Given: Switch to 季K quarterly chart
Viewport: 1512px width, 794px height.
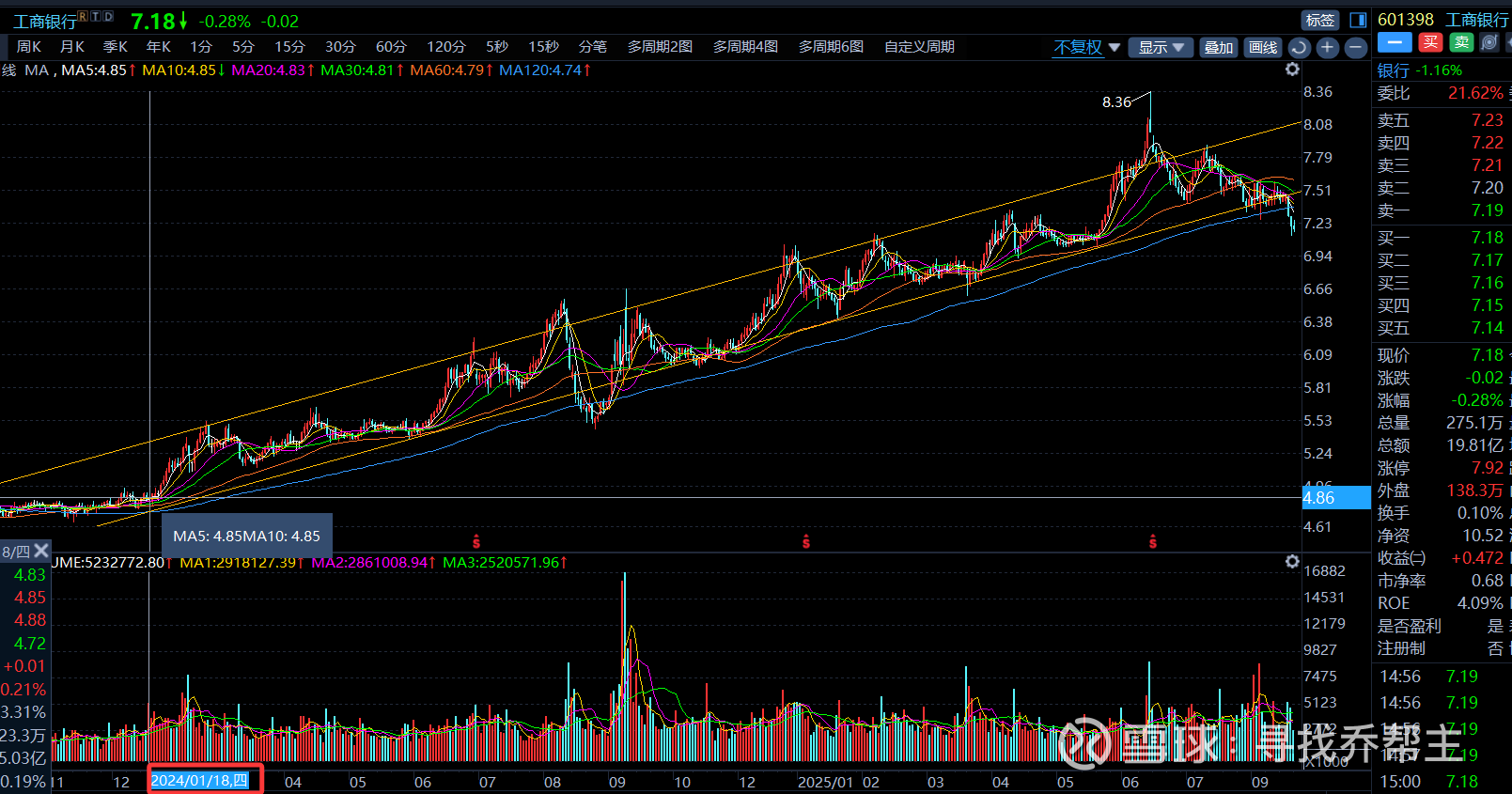Looking at the screenshot, I should 116,47.
